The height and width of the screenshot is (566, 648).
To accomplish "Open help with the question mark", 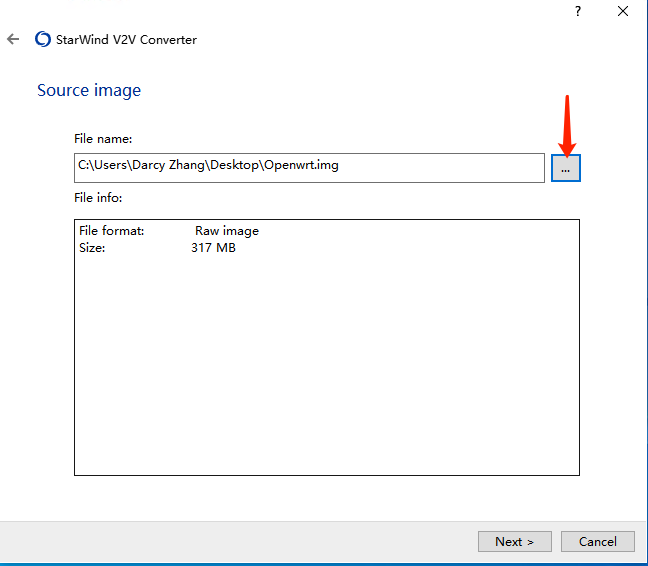I will (x=578, y=11).
